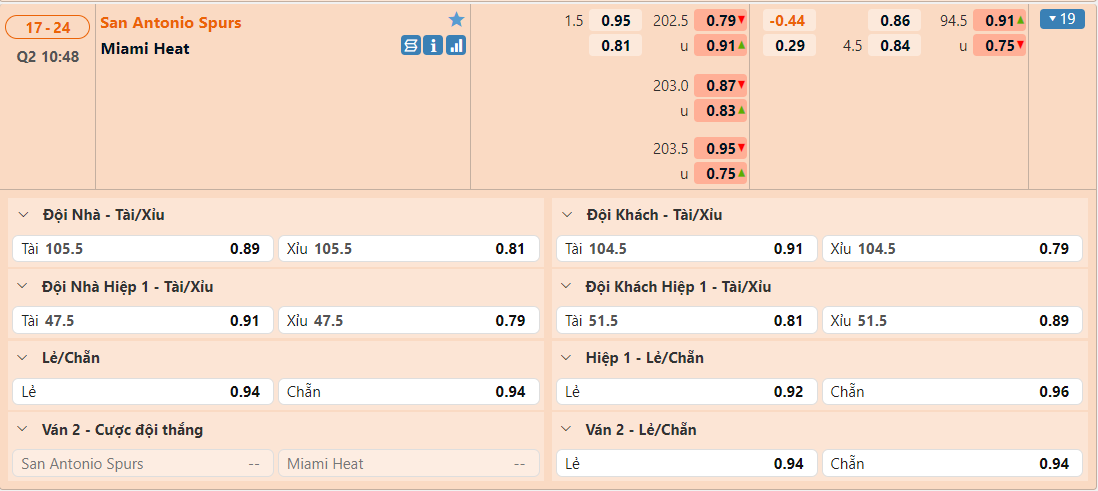Click the live scoreboard icon beside Miami Heat
1098x491 pixels.
(x=410, y=45)
